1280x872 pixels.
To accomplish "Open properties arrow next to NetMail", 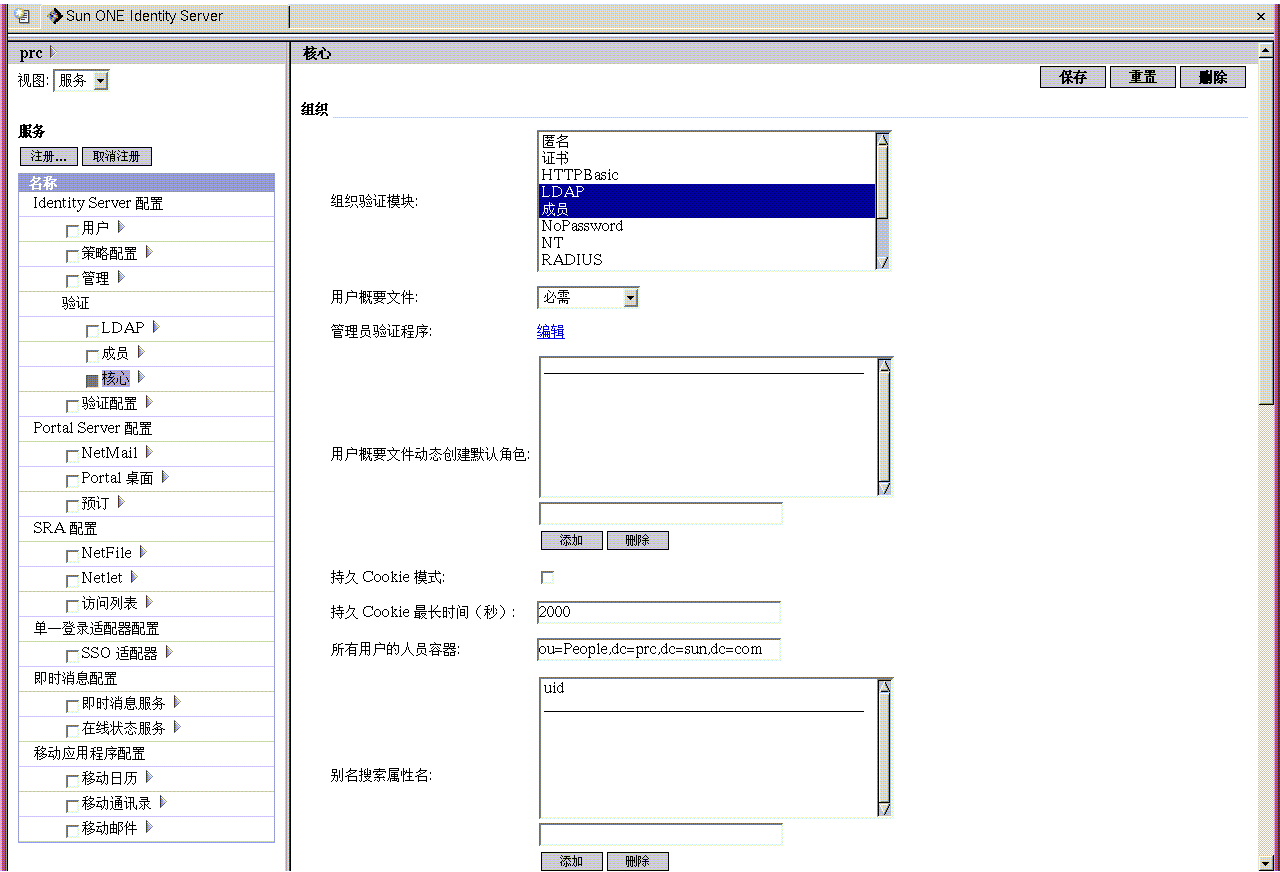I will tap(149, 452).
